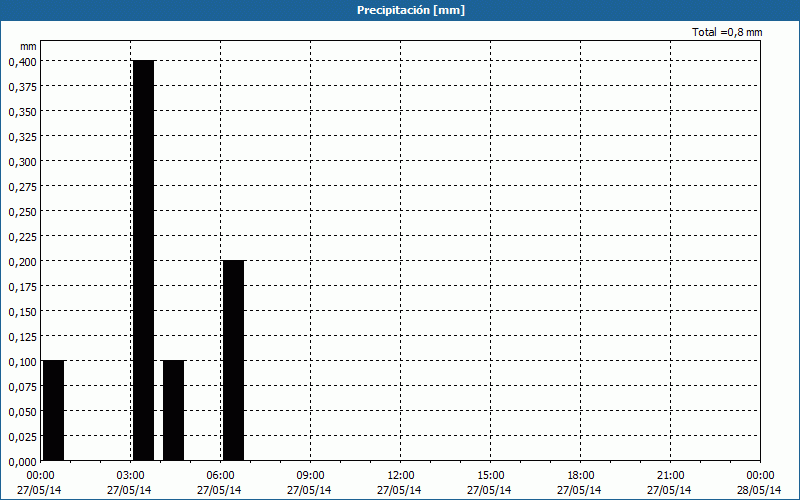800x500 pixels.
Task: Click the 0,225 y-axis label
Action: point(22,237)
